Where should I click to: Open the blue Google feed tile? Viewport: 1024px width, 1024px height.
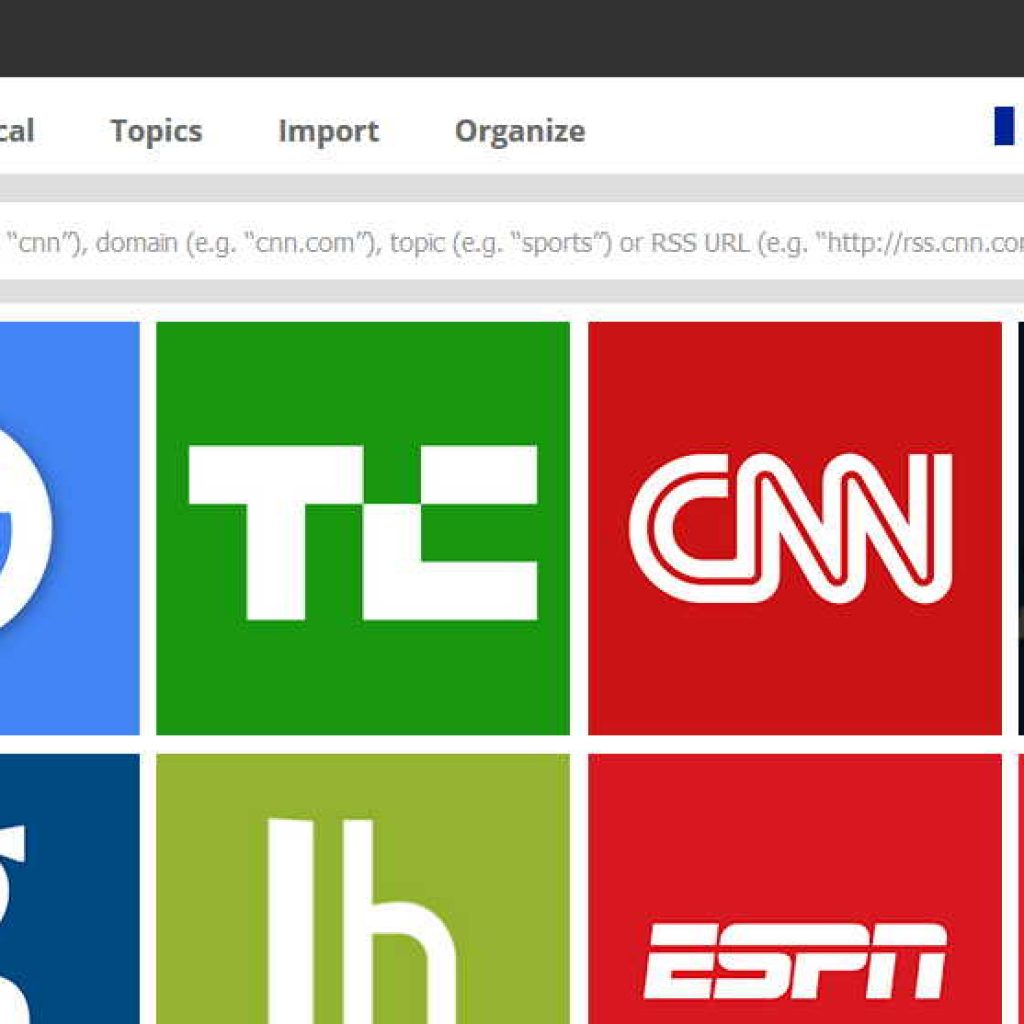[x=69, y=528]
